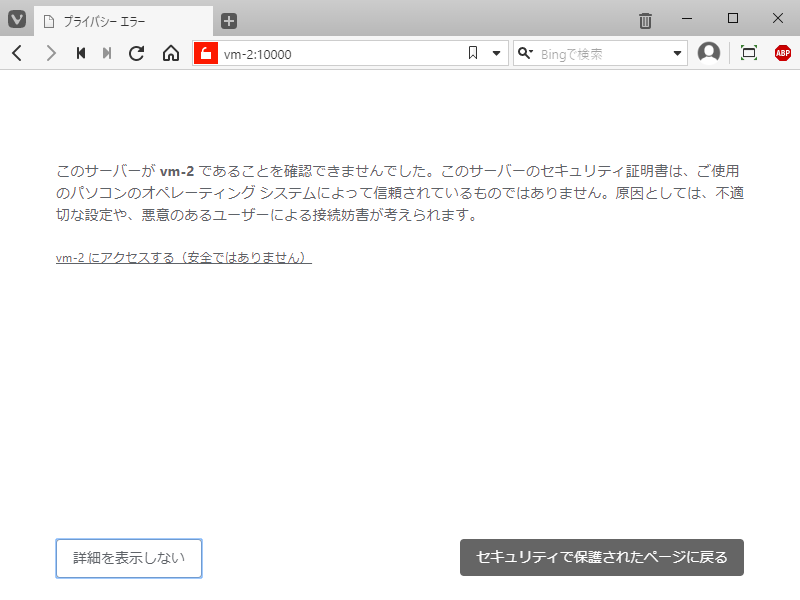This screenshot has width=800, height=600.
Task: Click セキュリティで保護されたページに戻る button
Action: pyautogui.click(x=601, y=557)
